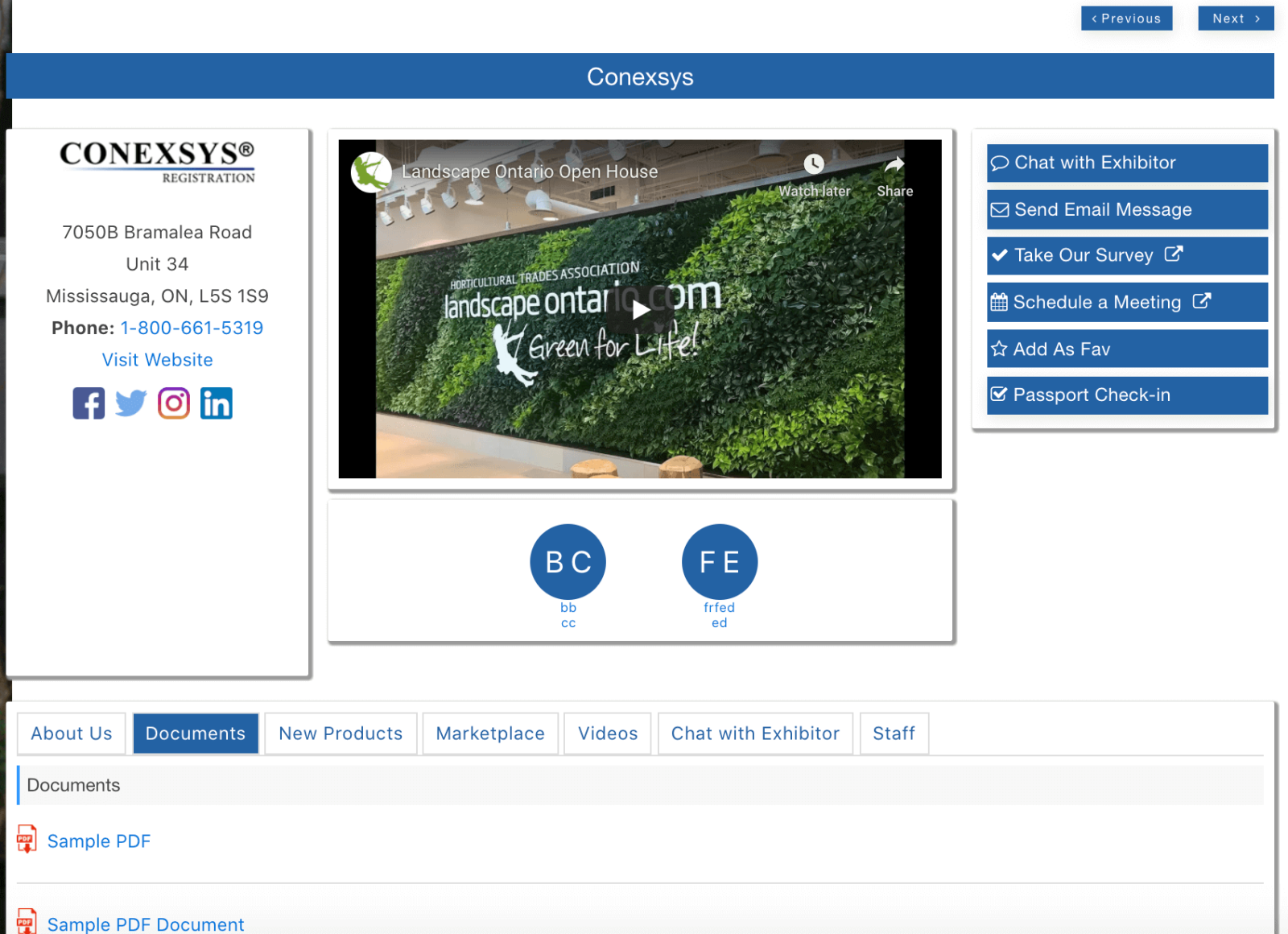Open the BC staff avatar
This screenshot has width=1288, height=934.
point(568,562)
